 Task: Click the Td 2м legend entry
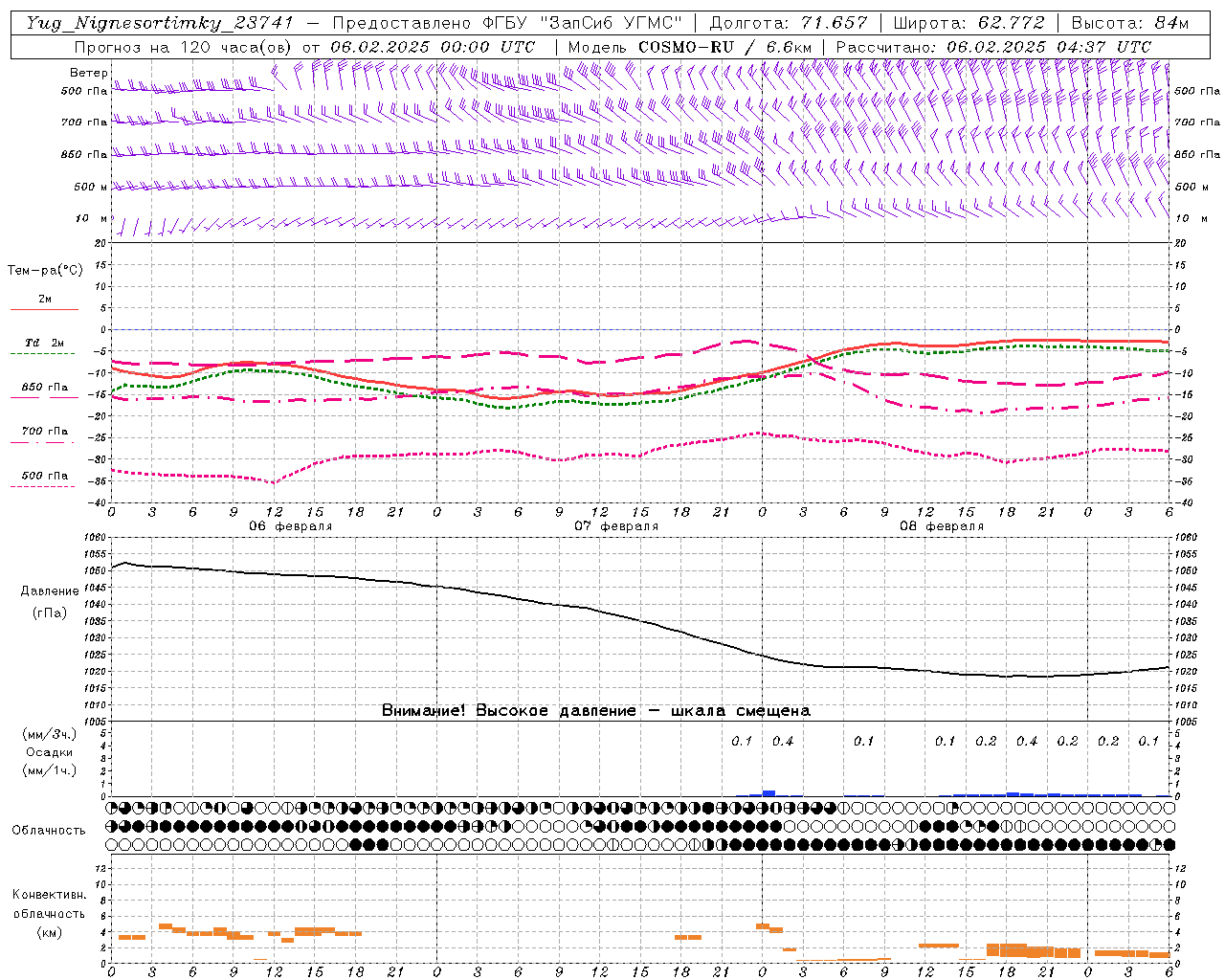pyautogui.click(x=44, y=343)
